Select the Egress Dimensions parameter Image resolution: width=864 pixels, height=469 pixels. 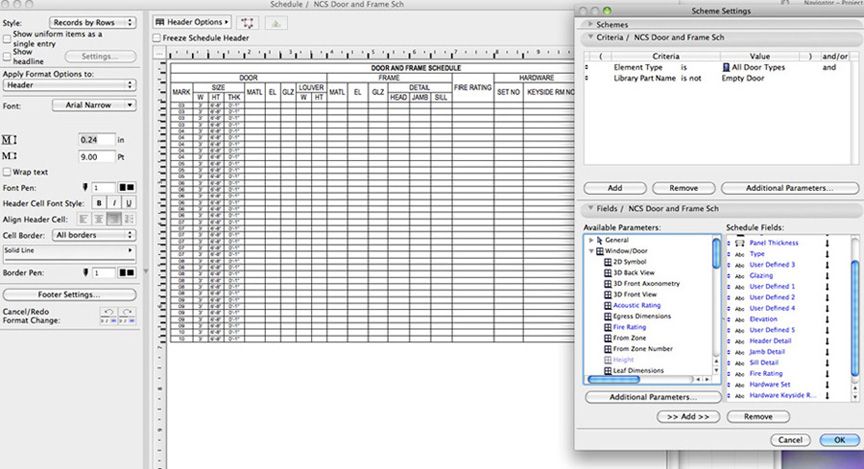641,316
